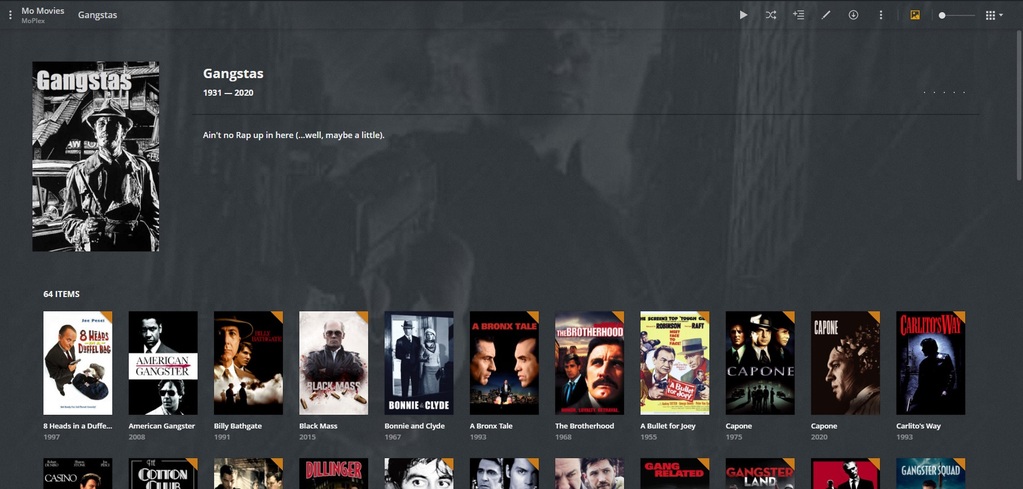The height and width of the screenshot is (489, 1023).
Task: Click the 2020 year under Capone
Action: click(x=819, y=437)
